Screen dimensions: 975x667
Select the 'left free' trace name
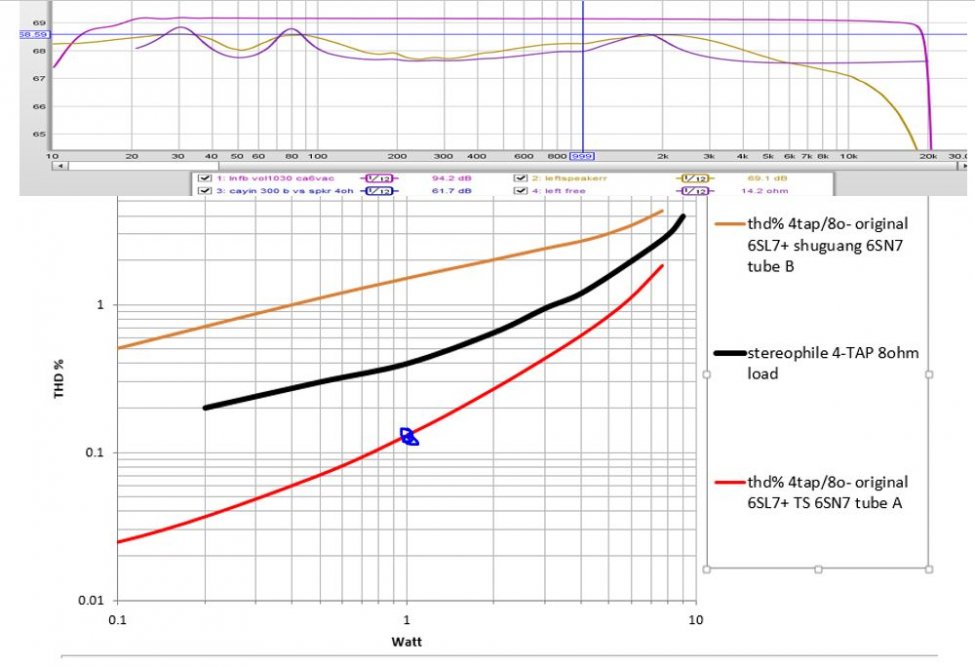pyautogui.click(x=565, y=191)
